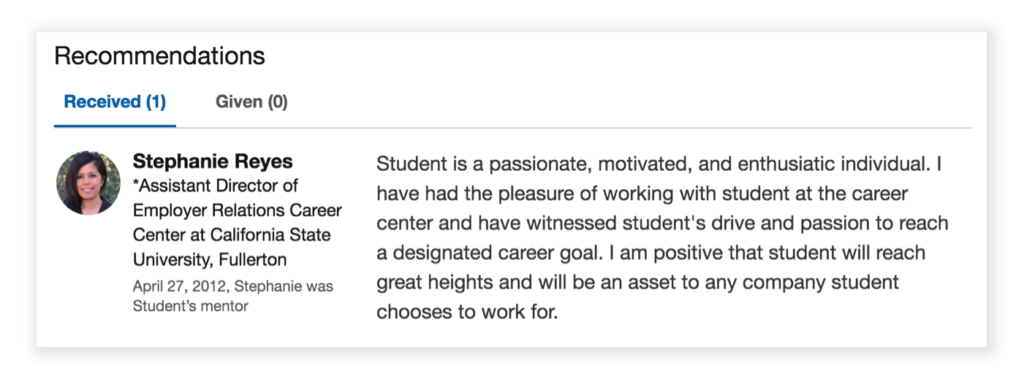Click Center at California State text

tap(232, 235)
